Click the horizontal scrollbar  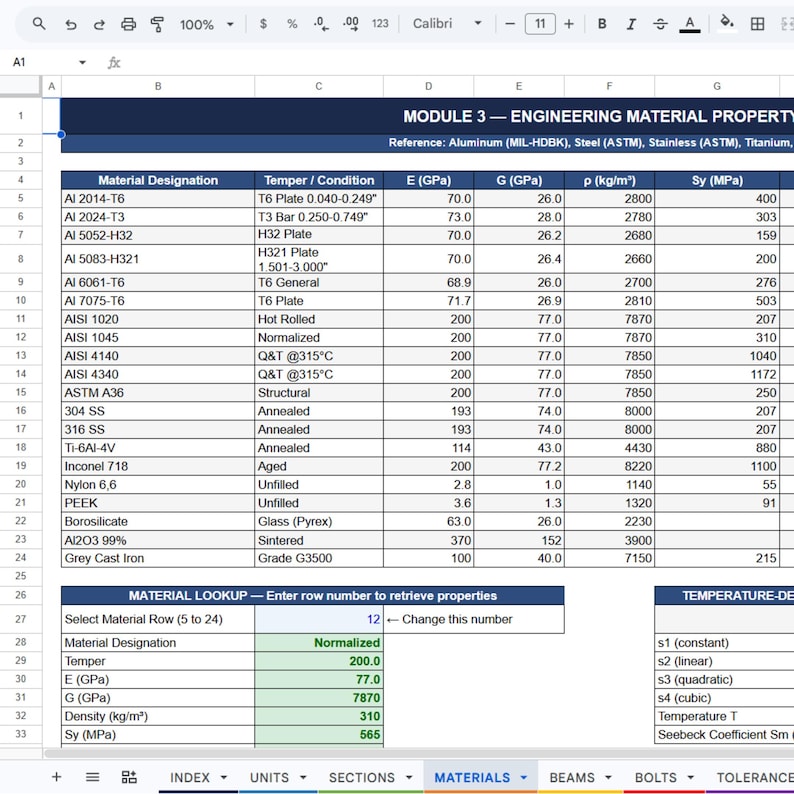419,753
